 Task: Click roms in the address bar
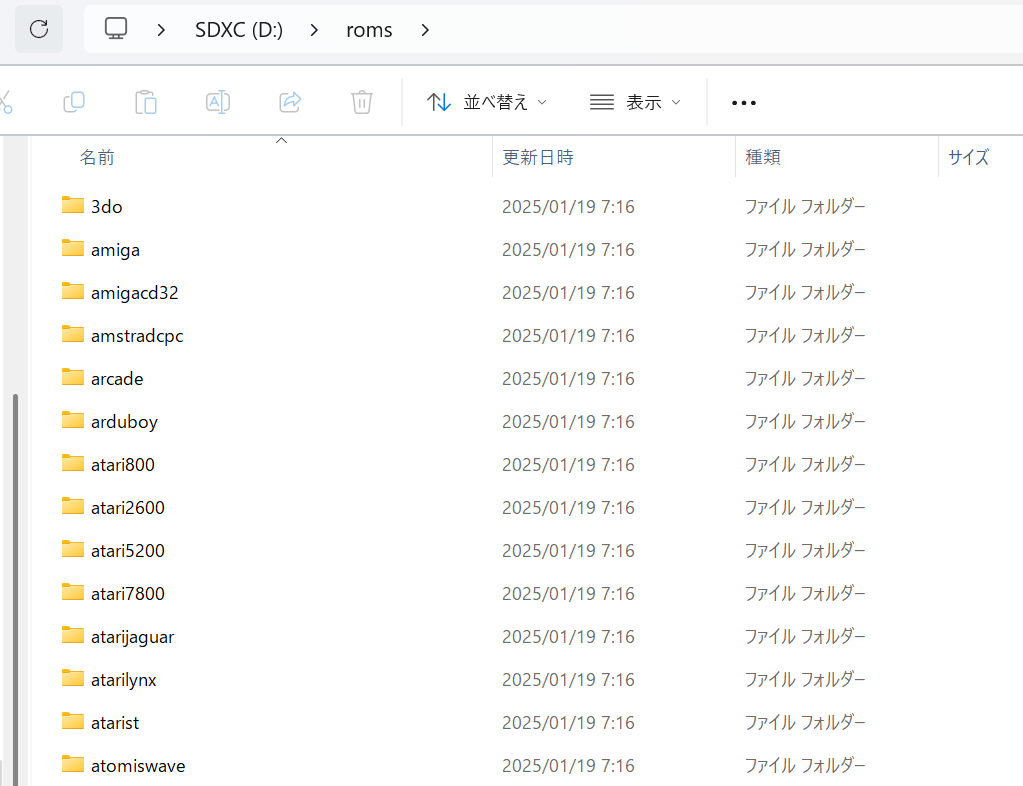pyautogui.click(x=369, y=30)
